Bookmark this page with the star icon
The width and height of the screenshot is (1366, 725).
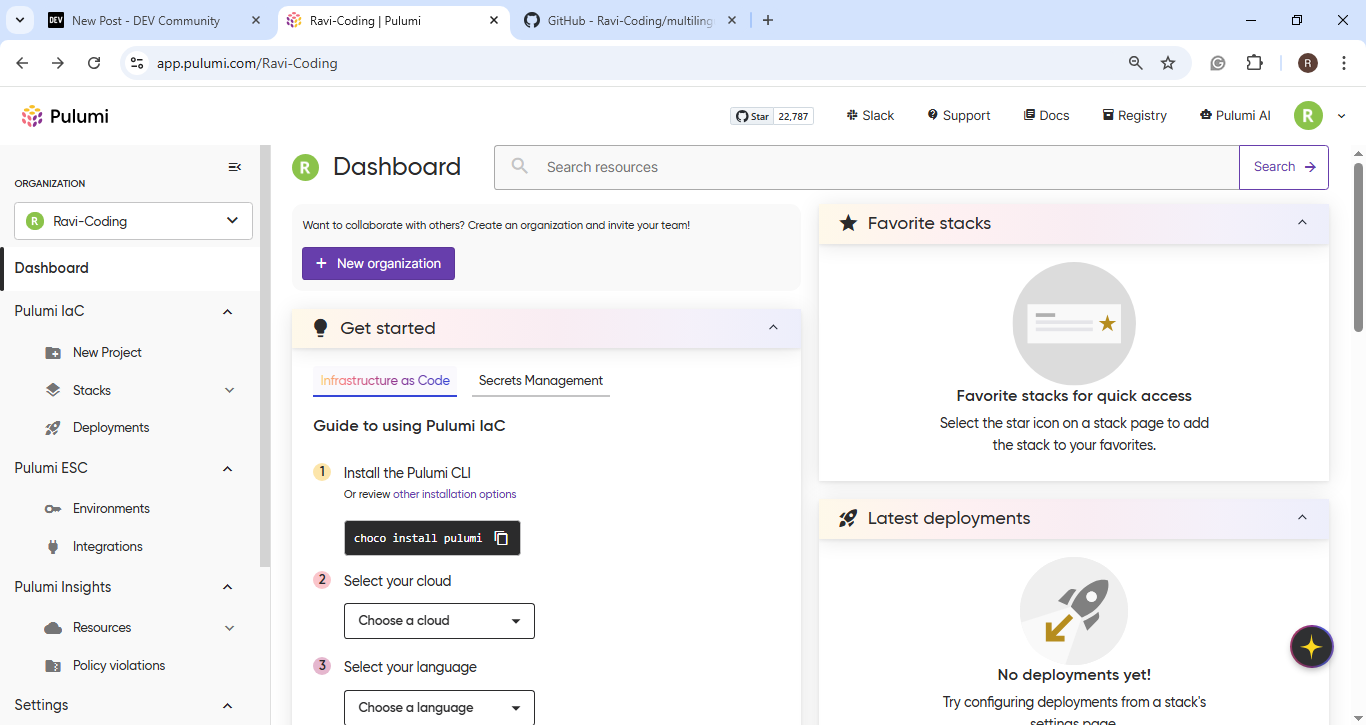coord(1168,63)
